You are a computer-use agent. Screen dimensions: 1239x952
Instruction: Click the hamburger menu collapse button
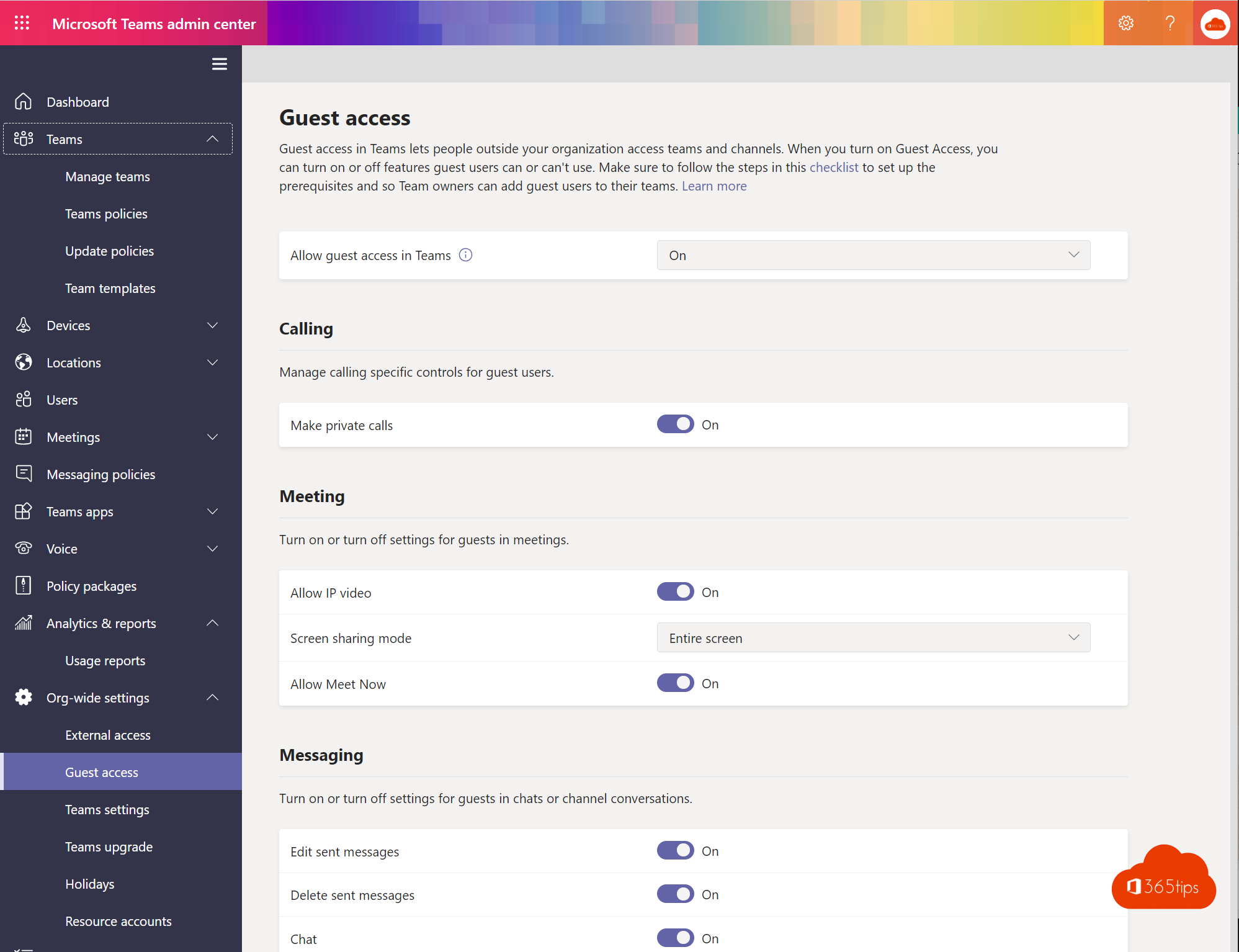[219, 63]
